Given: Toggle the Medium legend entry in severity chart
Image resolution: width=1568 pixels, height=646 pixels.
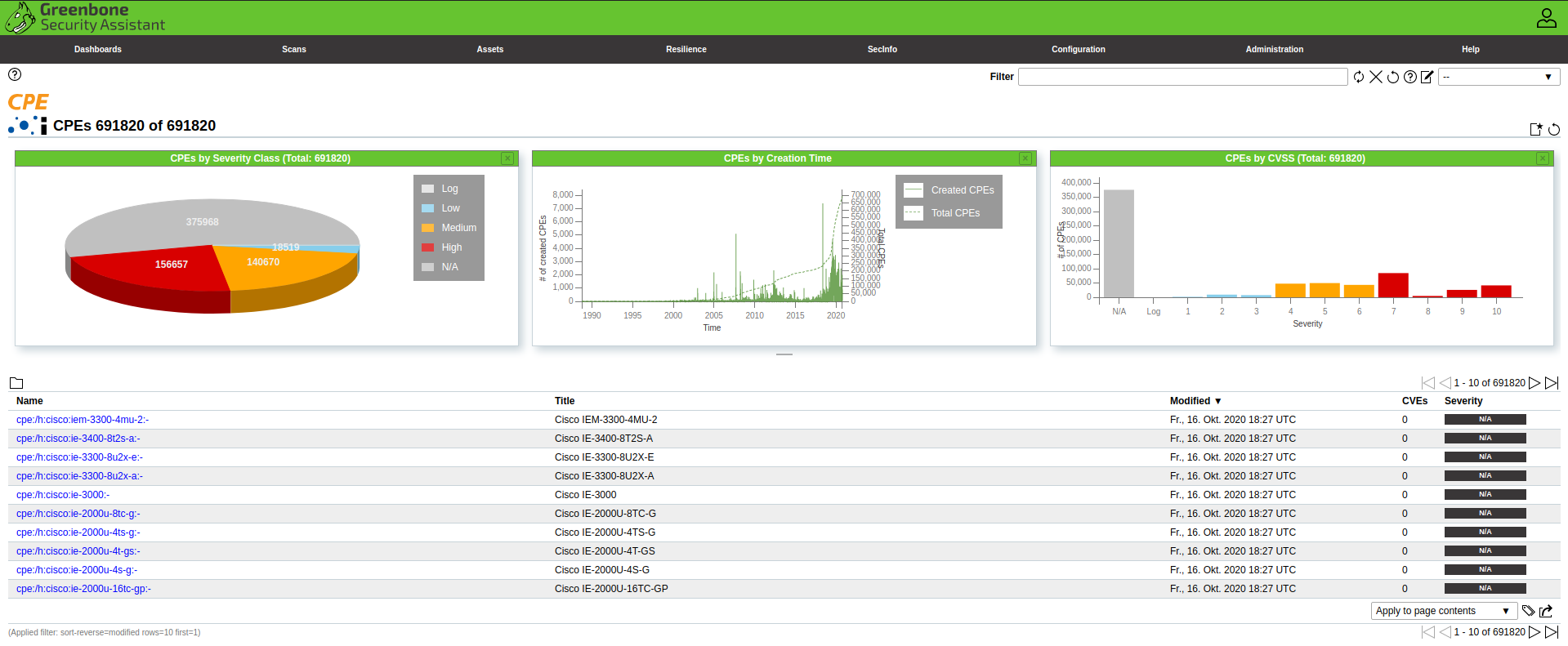Looking at the screenshot, I should point(449,228).
